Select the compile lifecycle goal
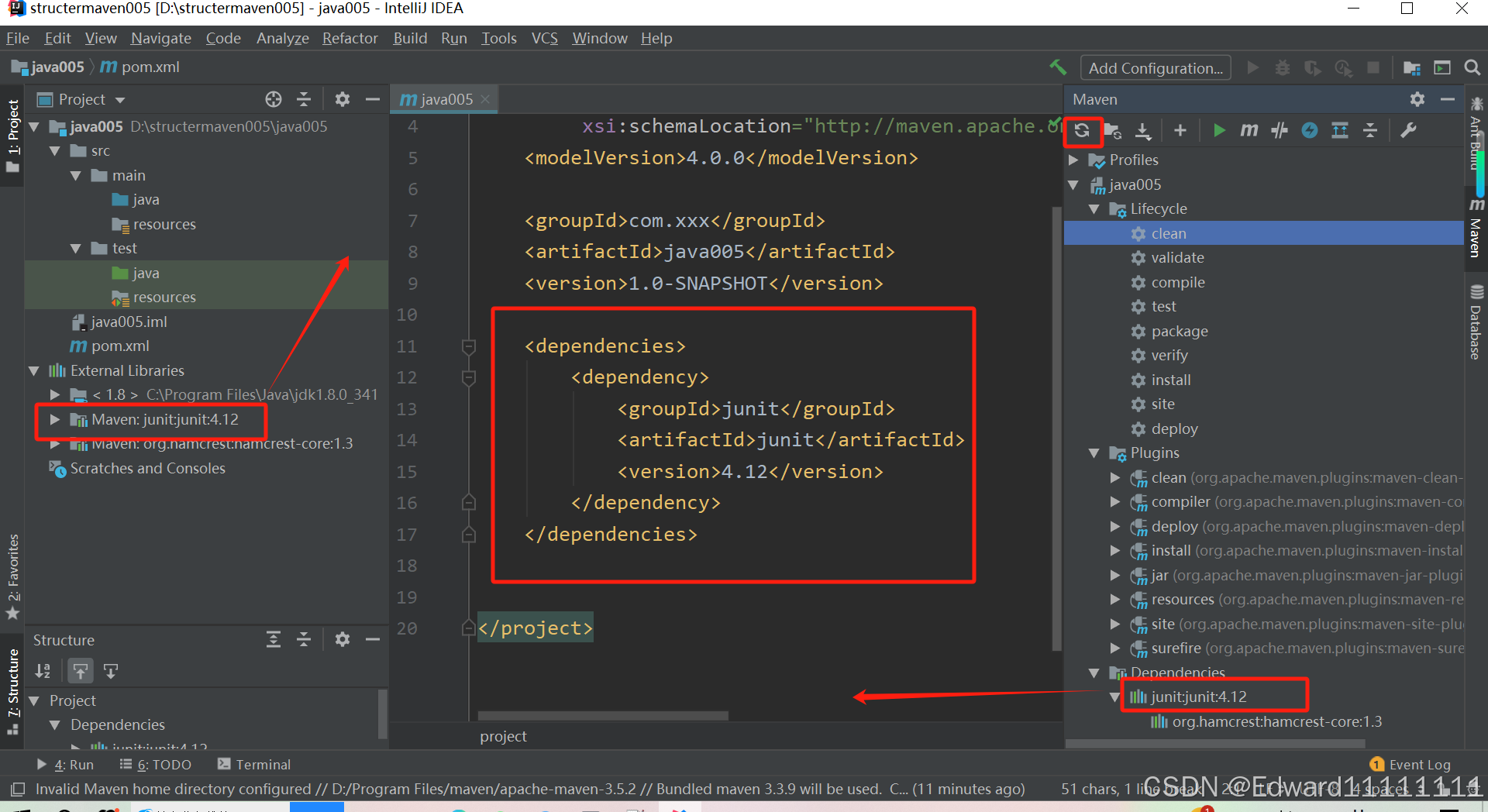Viewport: 1488px width, 812px height. pyautogui.click(x=1178, y=282)
